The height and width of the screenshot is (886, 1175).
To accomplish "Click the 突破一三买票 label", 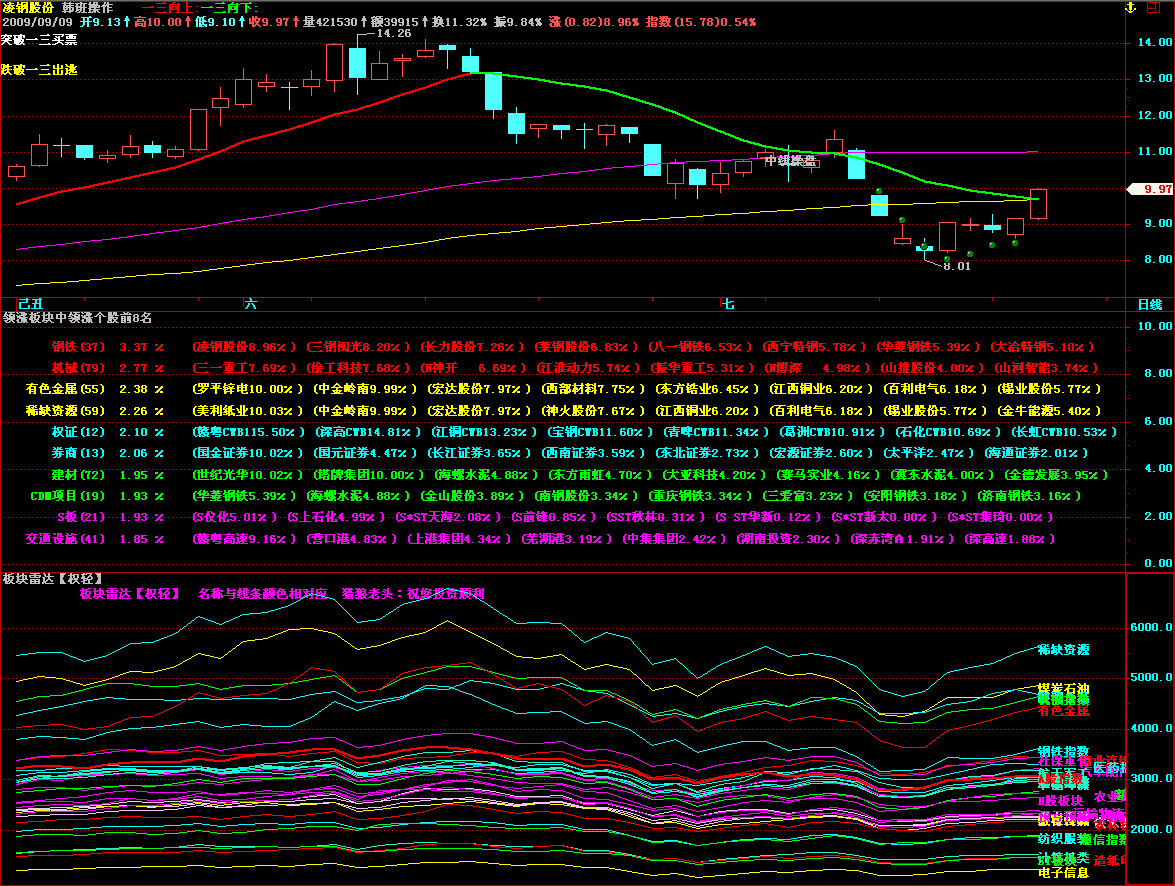I will click(x=39, y=40).
